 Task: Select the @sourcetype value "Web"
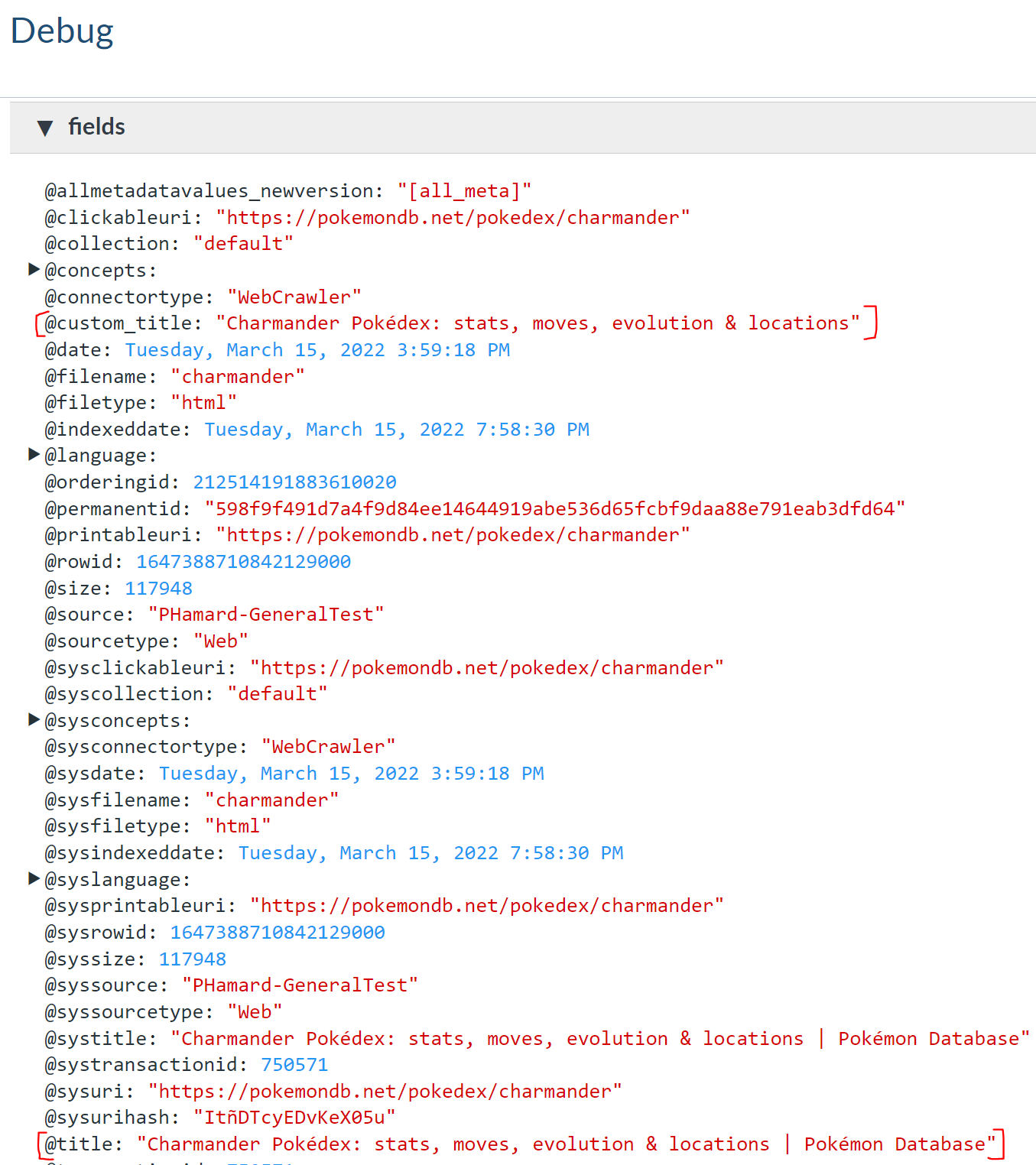pos(221,641)
